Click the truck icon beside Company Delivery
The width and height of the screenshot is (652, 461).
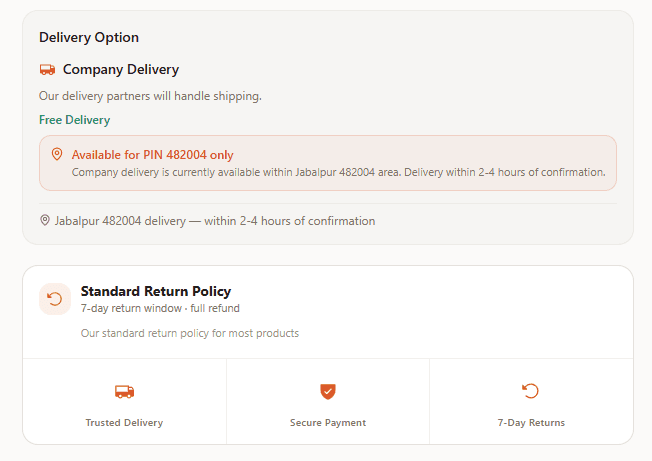coord(47,70)
